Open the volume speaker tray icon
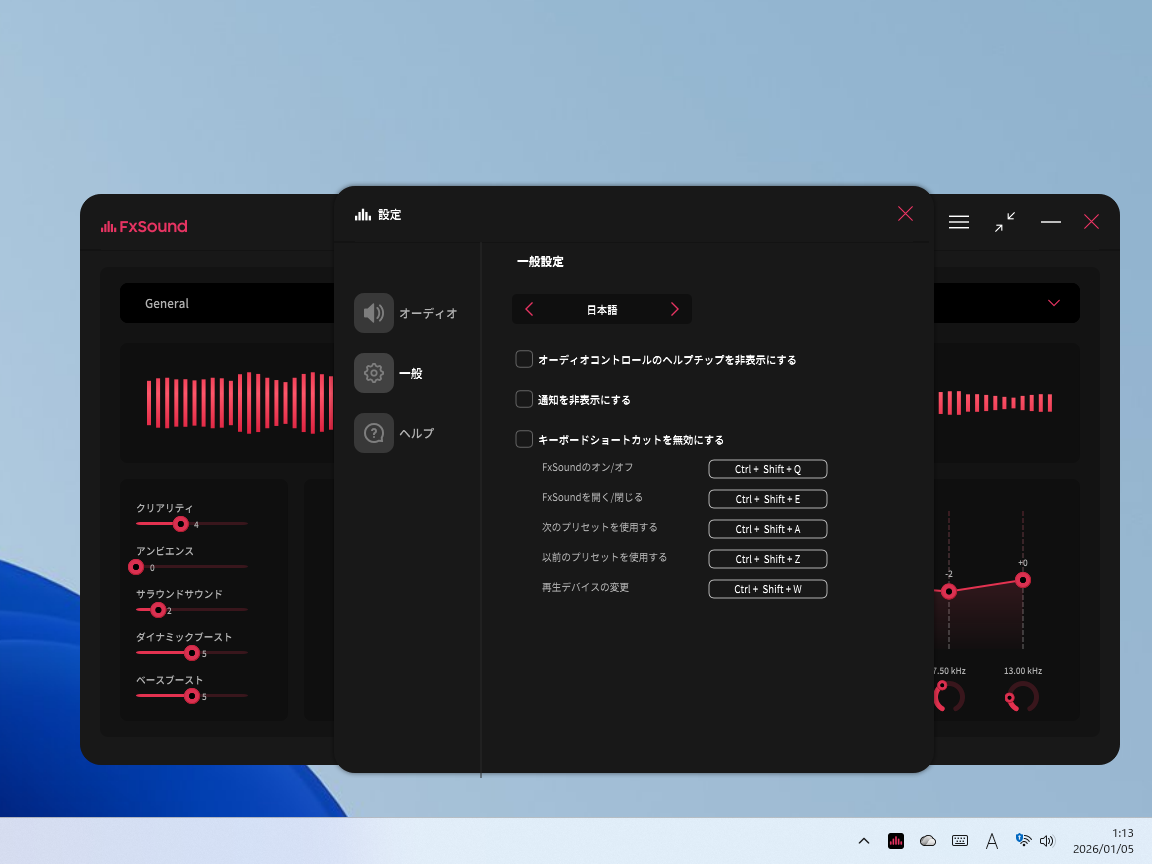This screenshot has height=864, width=1152. (1047, 841)
